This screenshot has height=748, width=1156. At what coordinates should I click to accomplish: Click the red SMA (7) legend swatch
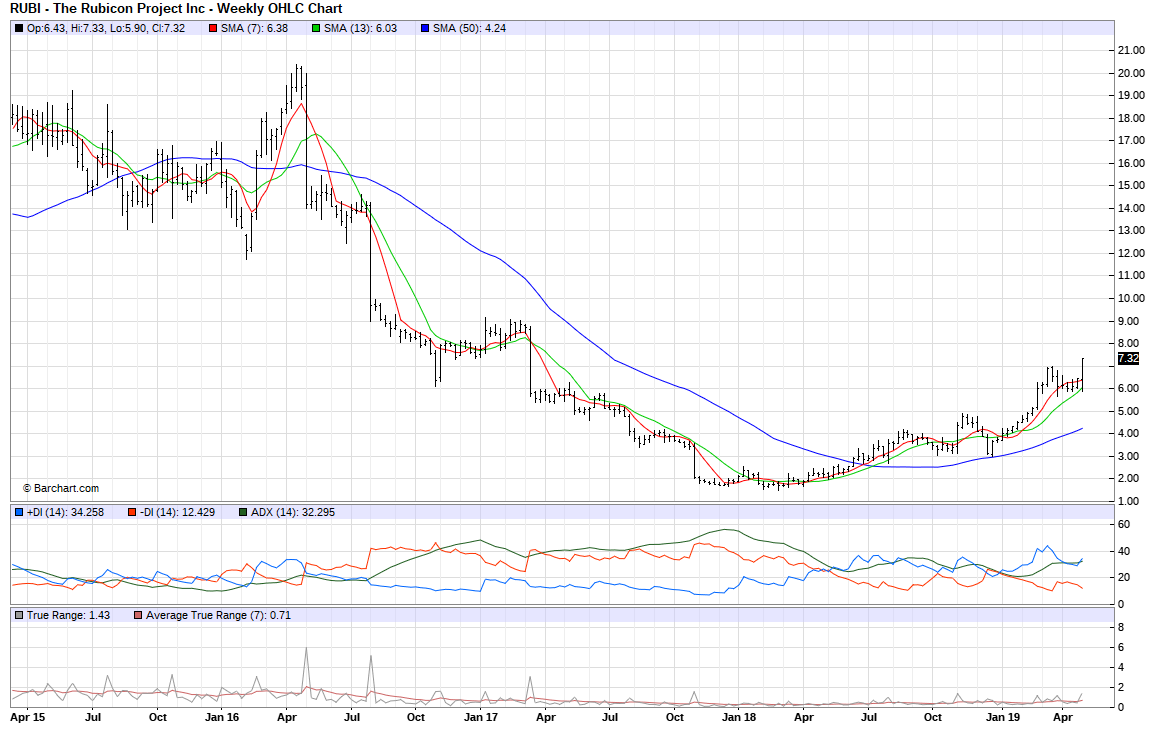pyautogui.click(x=213, y=29)
